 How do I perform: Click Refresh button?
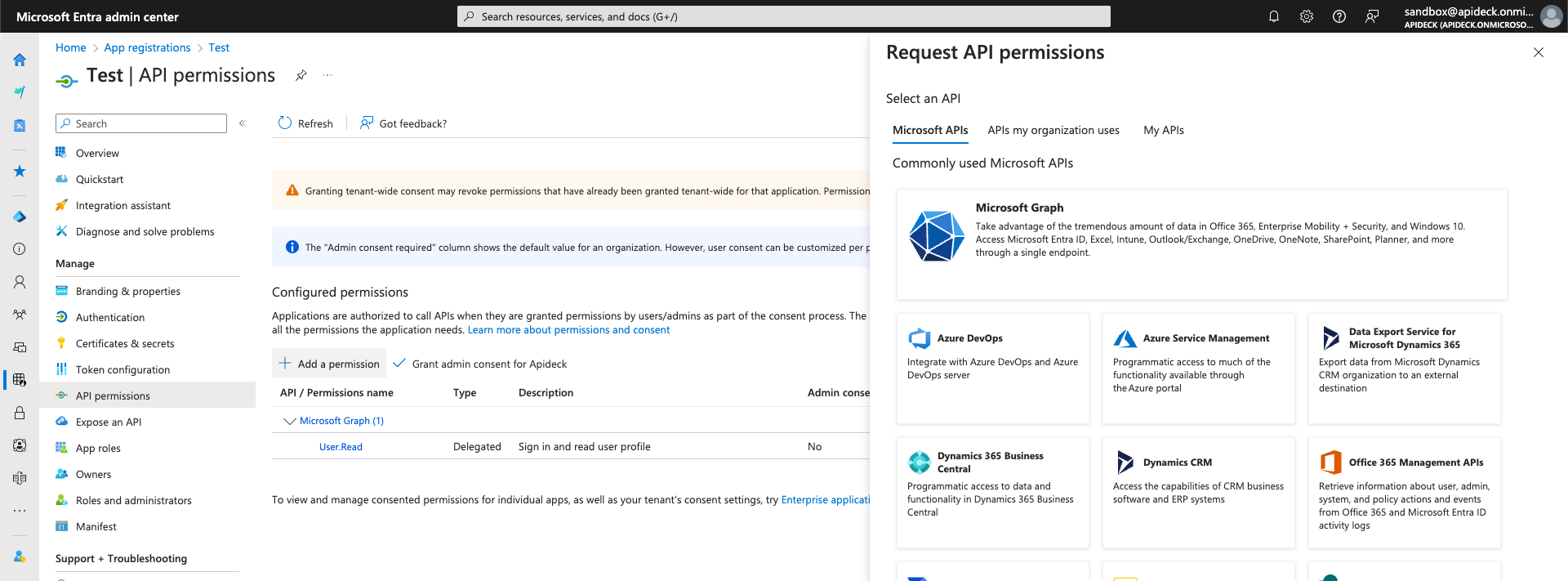[305, 123]
